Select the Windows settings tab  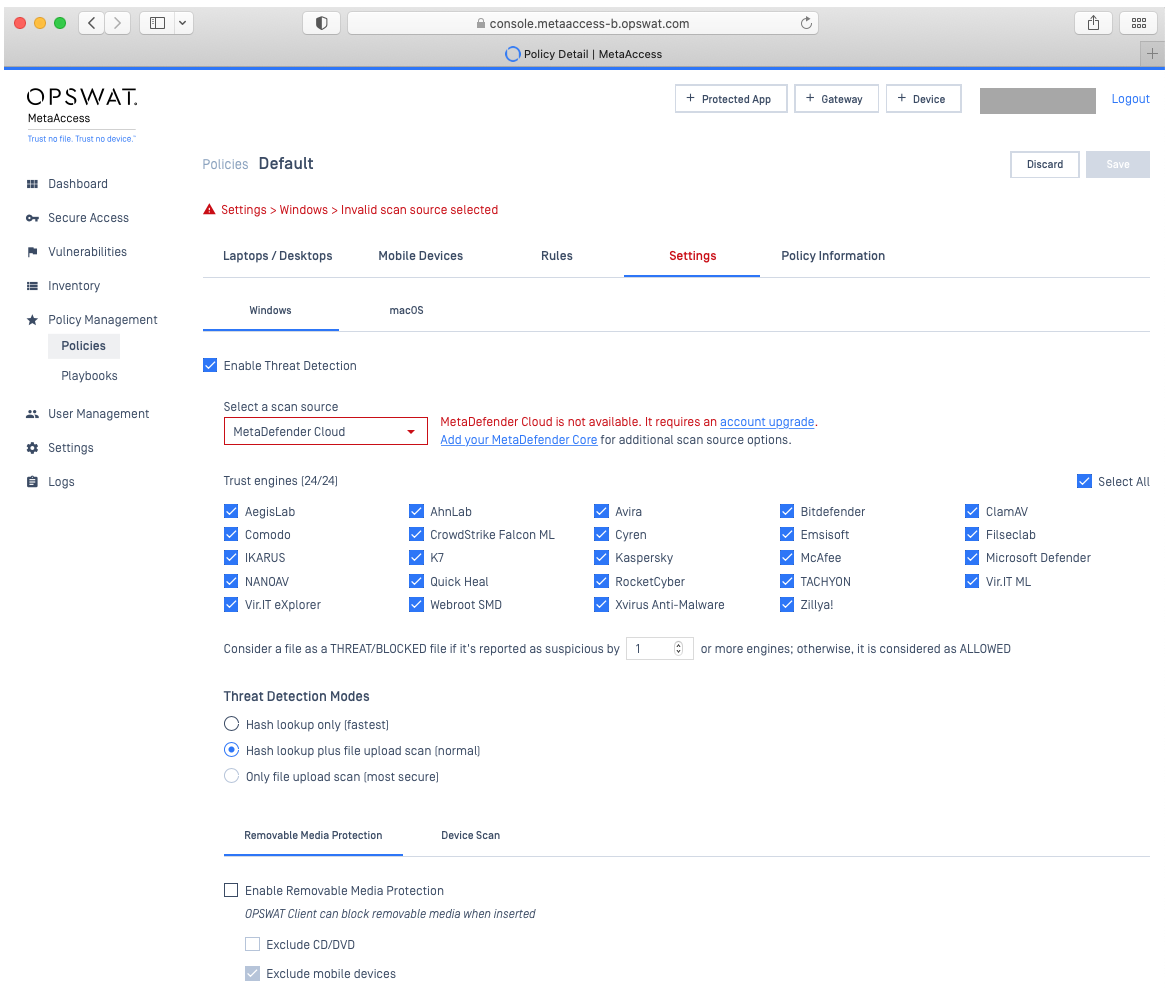270,311
